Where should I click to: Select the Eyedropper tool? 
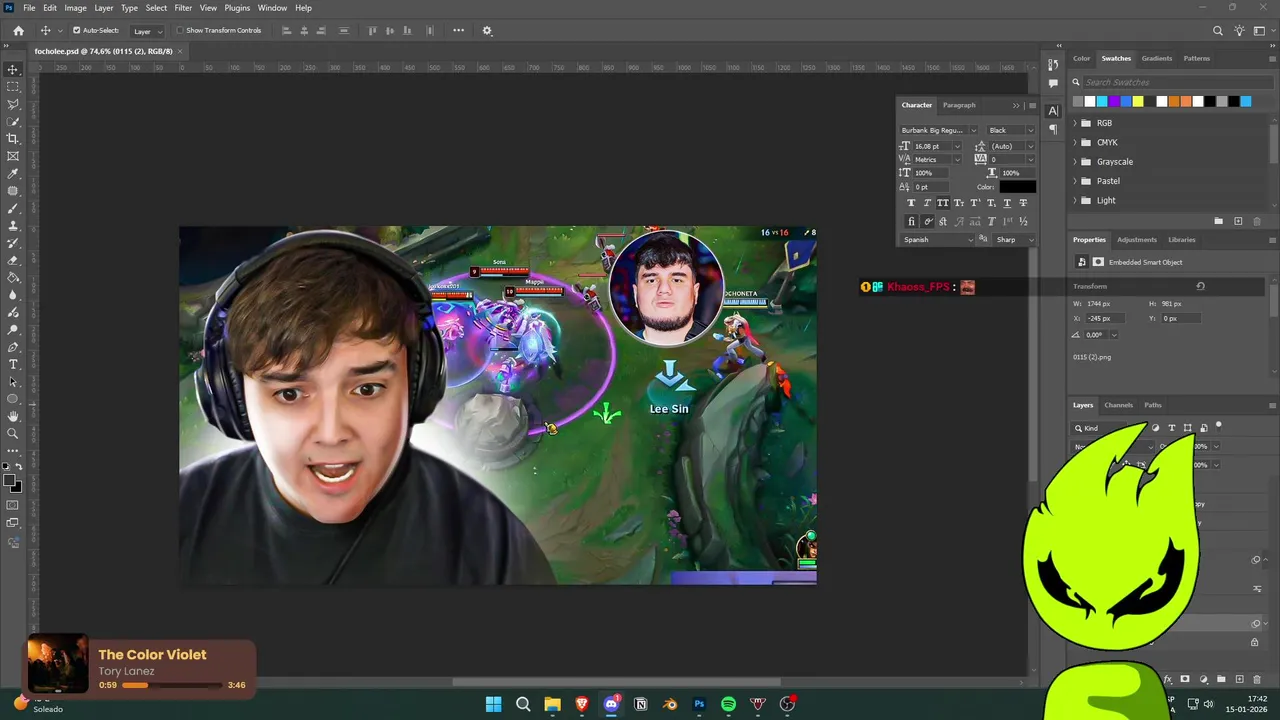(13, 174)
